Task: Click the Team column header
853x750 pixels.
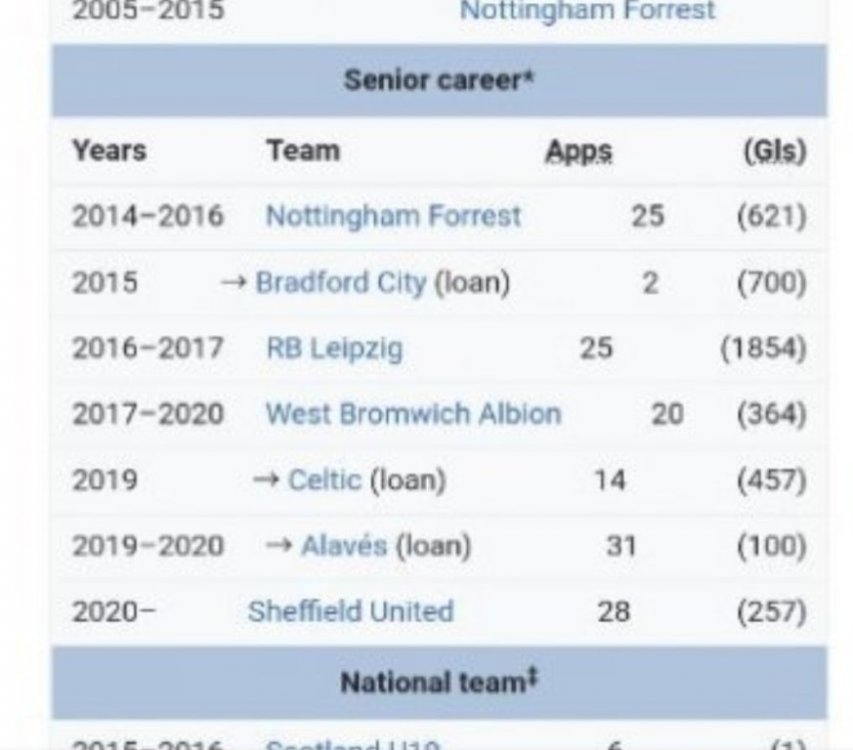Action: [x=302, y=151]
